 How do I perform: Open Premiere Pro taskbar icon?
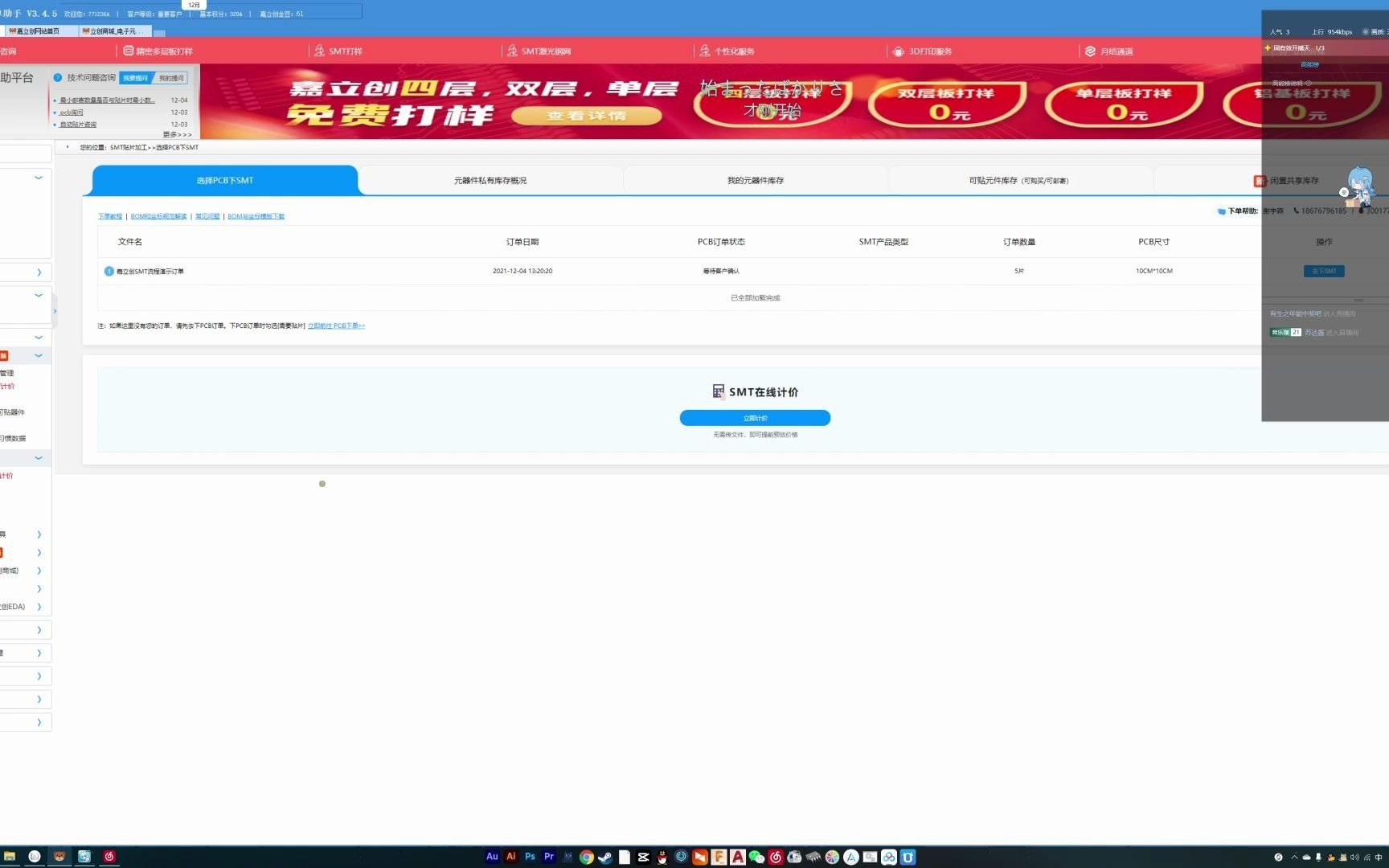pyautogui.click(x=549, y=857)
